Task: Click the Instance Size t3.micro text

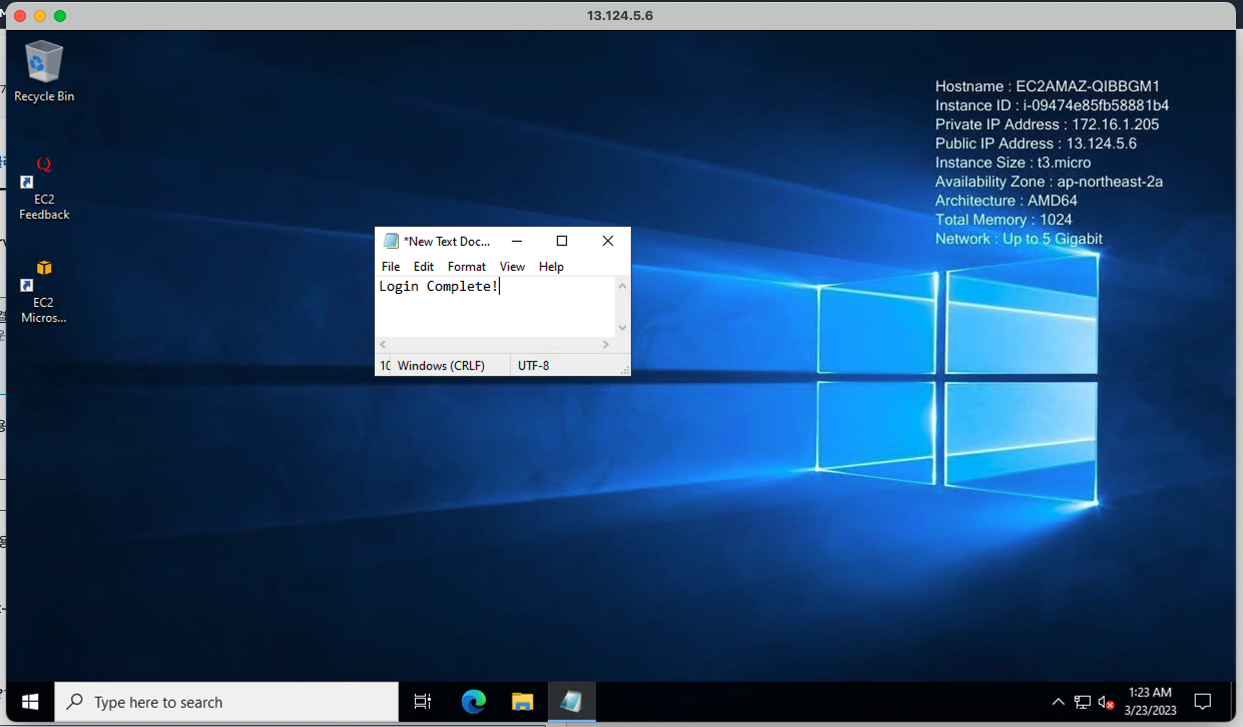Action: click(x=1013, y=162)
